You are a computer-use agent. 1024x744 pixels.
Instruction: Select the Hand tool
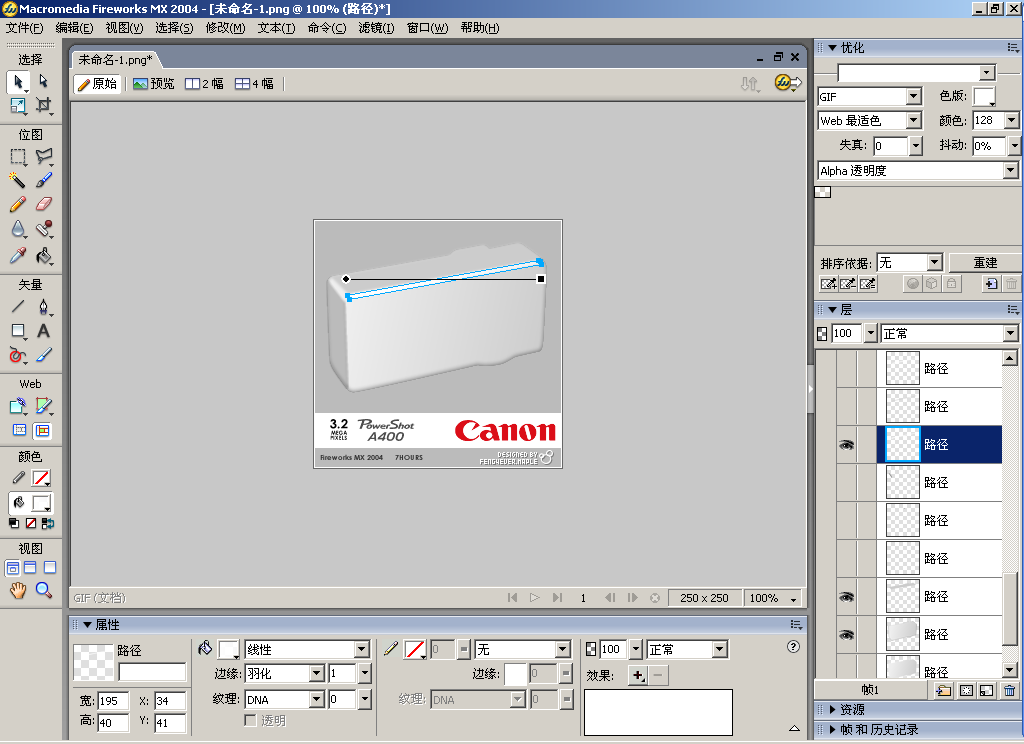click(18, 590)
